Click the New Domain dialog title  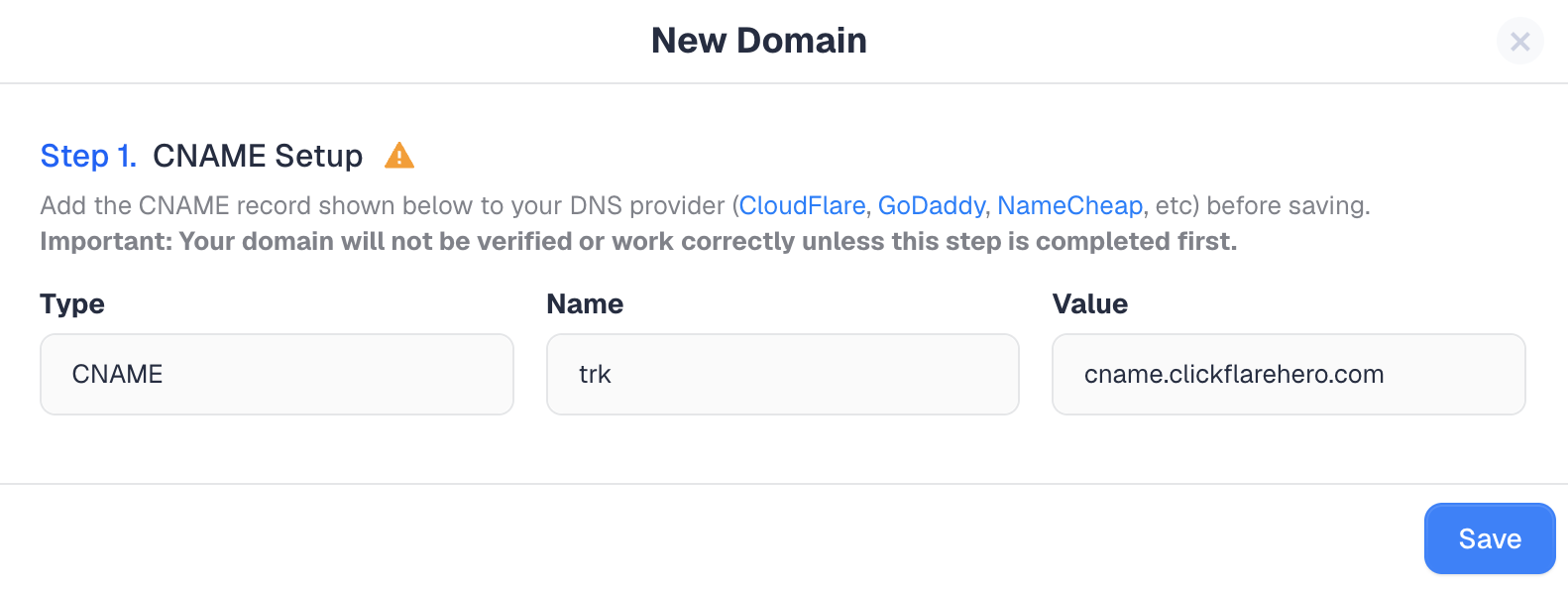click(759, 41)
